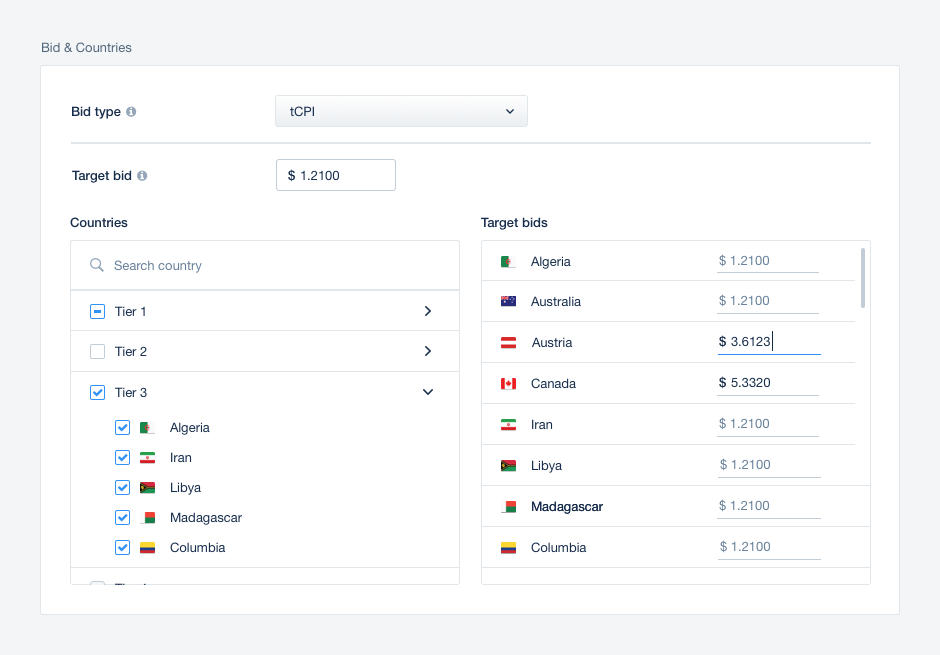Click the main Target bid input field
940x655 pixels.
click(336, 175)
